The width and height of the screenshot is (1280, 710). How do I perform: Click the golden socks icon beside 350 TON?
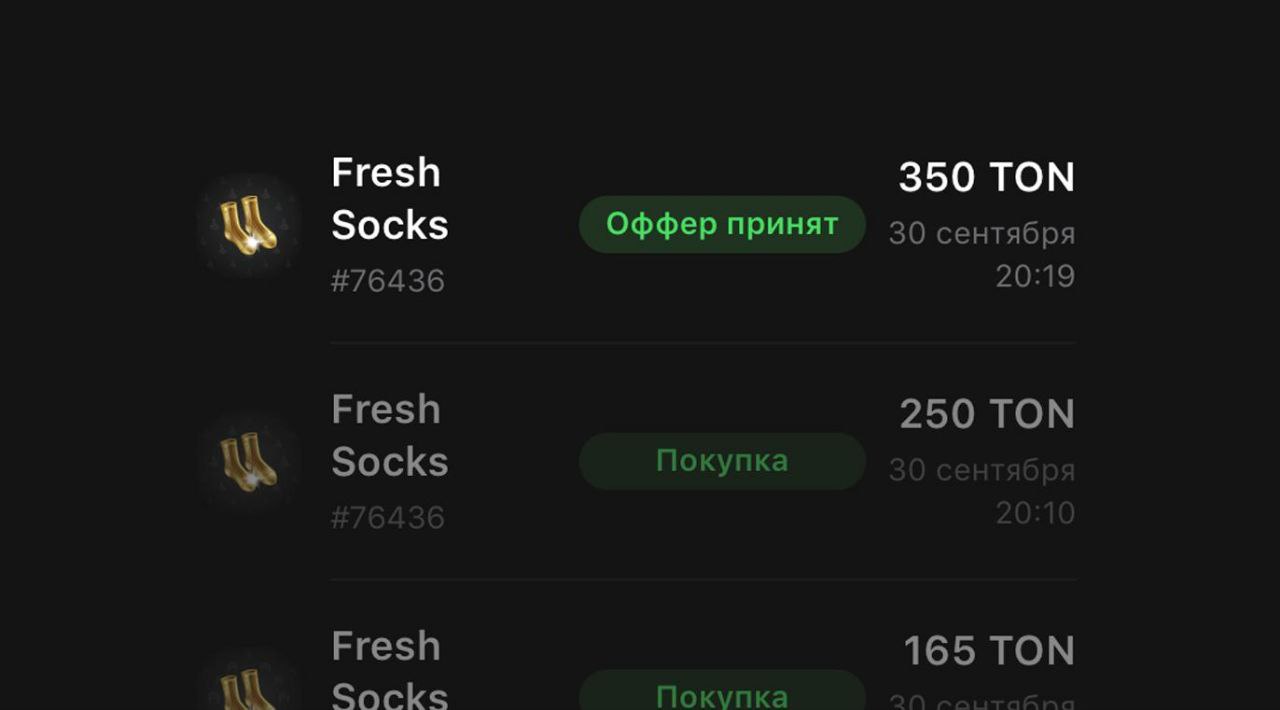click(249, 225)
